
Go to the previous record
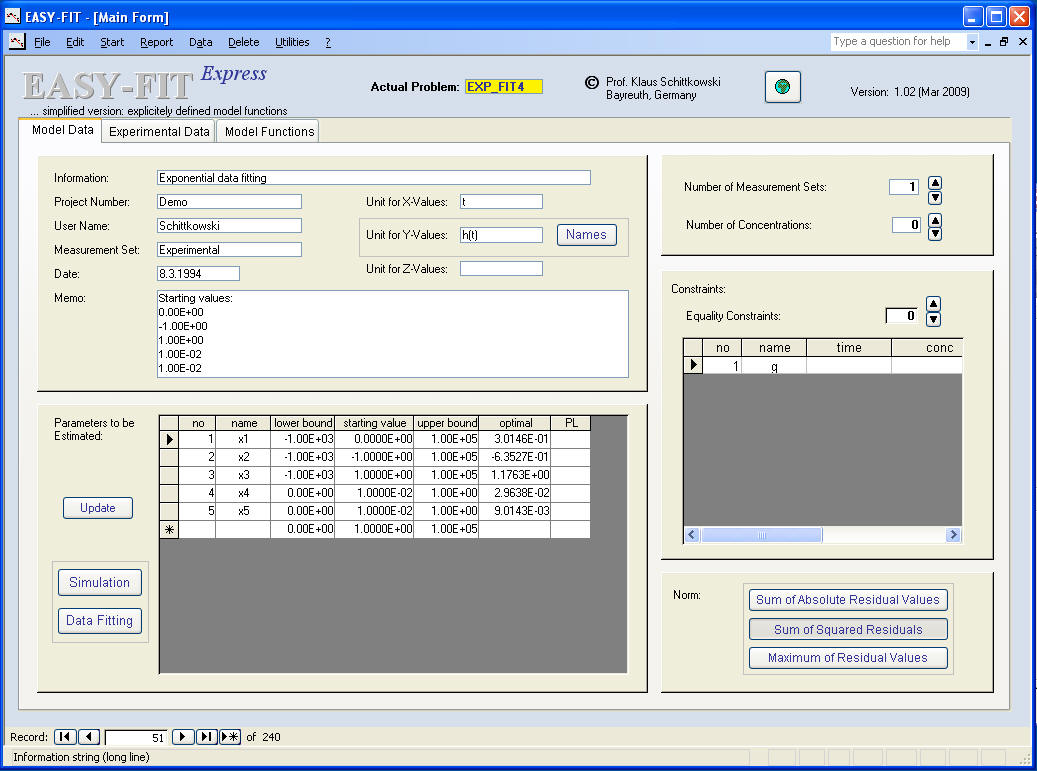pyautogui.click(x=88, y=737)
